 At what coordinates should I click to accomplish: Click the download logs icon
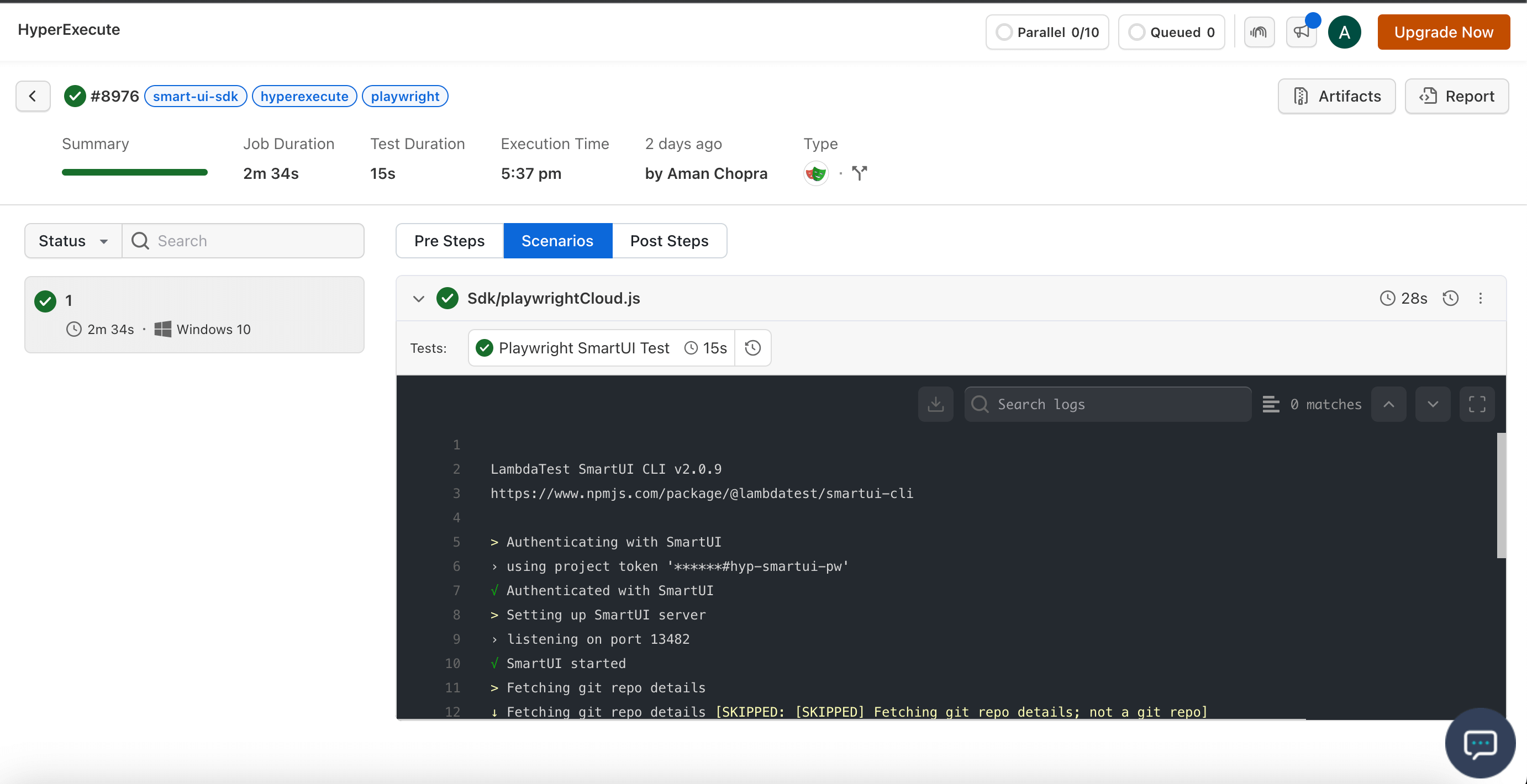[x=936, y=404]
